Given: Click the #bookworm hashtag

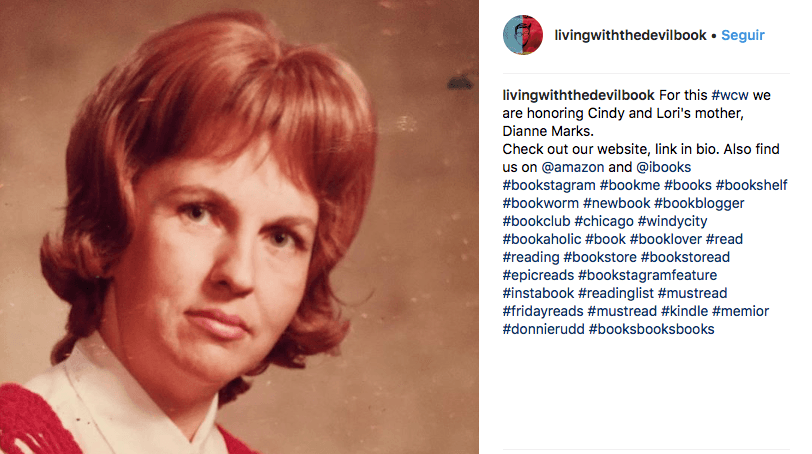Looking at the screenshot, I should [x=541, y=203].
